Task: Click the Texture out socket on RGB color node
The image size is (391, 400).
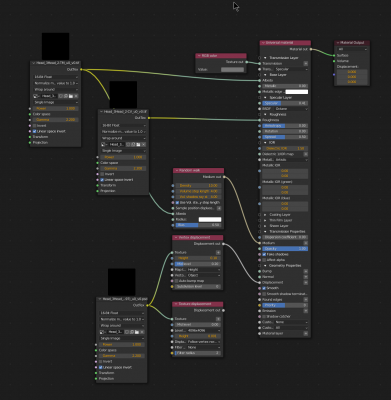Action: click(247, 62)
